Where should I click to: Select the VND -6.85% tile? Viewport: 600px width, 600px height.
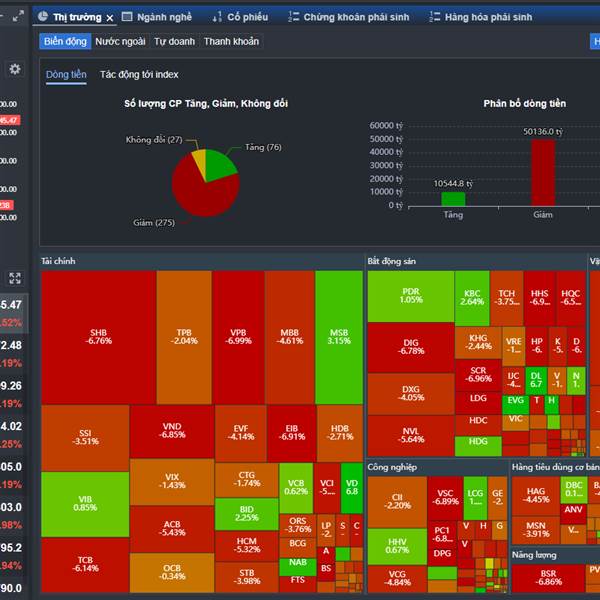172,431
